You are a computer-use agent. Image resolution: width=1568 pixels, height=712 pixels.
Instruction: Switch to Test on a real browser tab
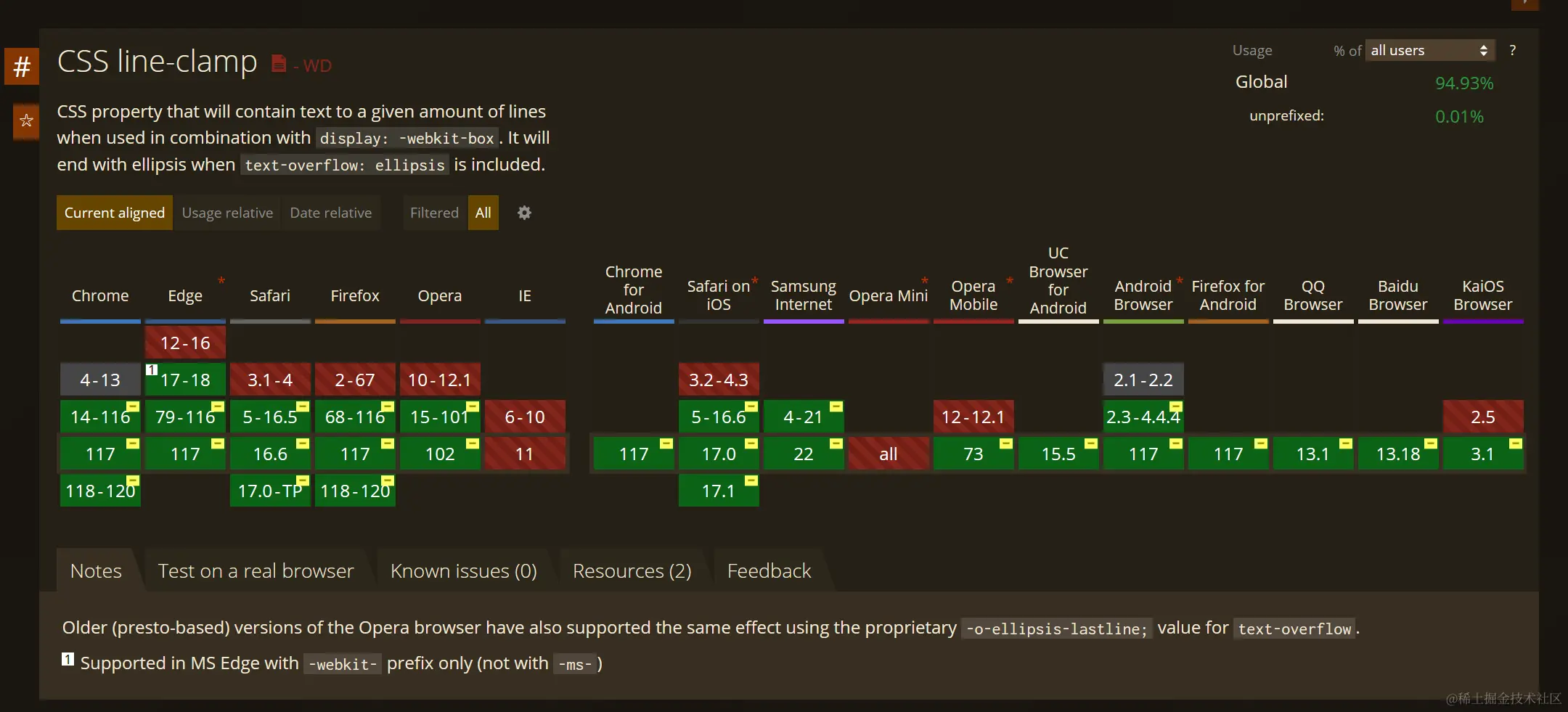tap(256, 571)
